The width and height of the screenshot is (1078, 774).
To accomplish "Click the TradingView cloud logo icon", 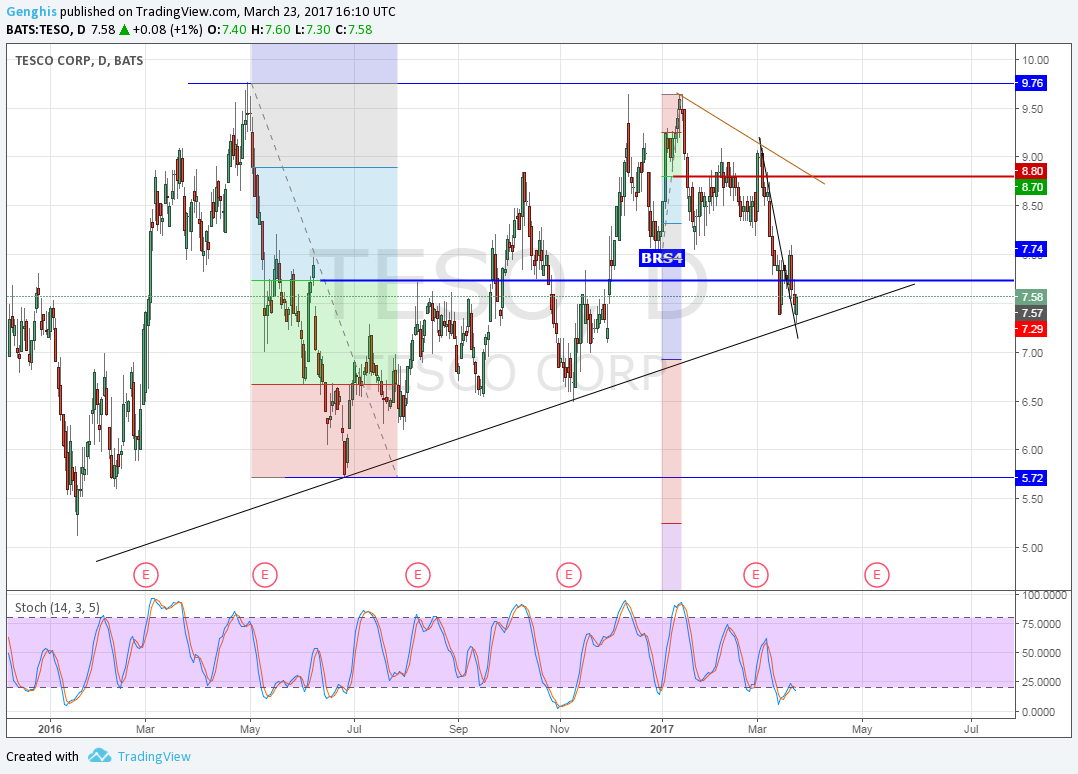I will pyautogui.click(x=100, y=755).
